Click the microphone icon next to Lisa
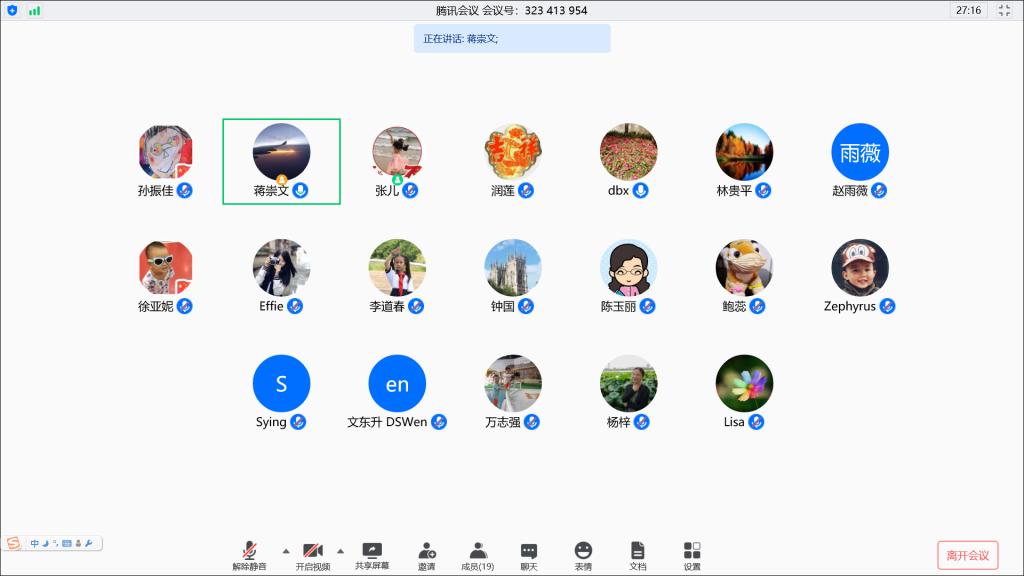Viewport: 1024px width, 576px height. pyautogui.click(x=757, y=422)
